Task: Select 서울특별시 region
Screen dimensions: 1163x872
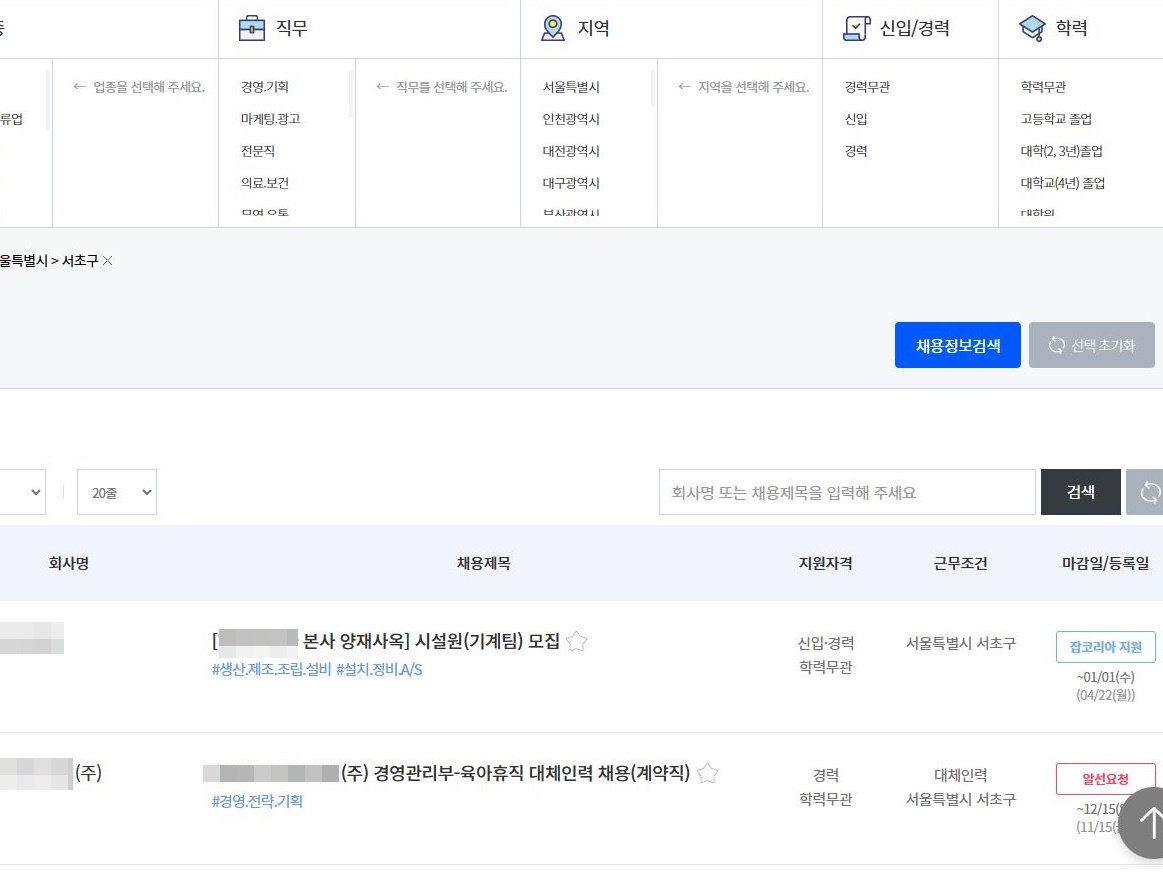Action: [x=571, y=87]
